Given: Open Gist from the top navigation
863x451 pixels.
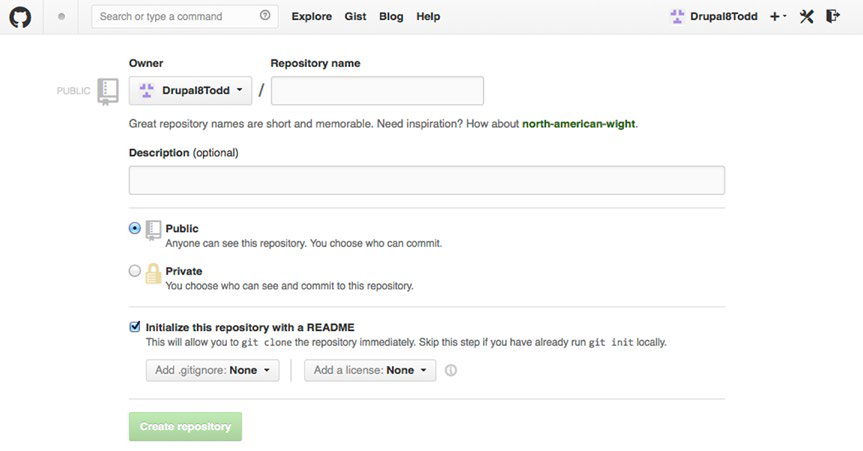Looking at the screenshot, I should (355, 17).
